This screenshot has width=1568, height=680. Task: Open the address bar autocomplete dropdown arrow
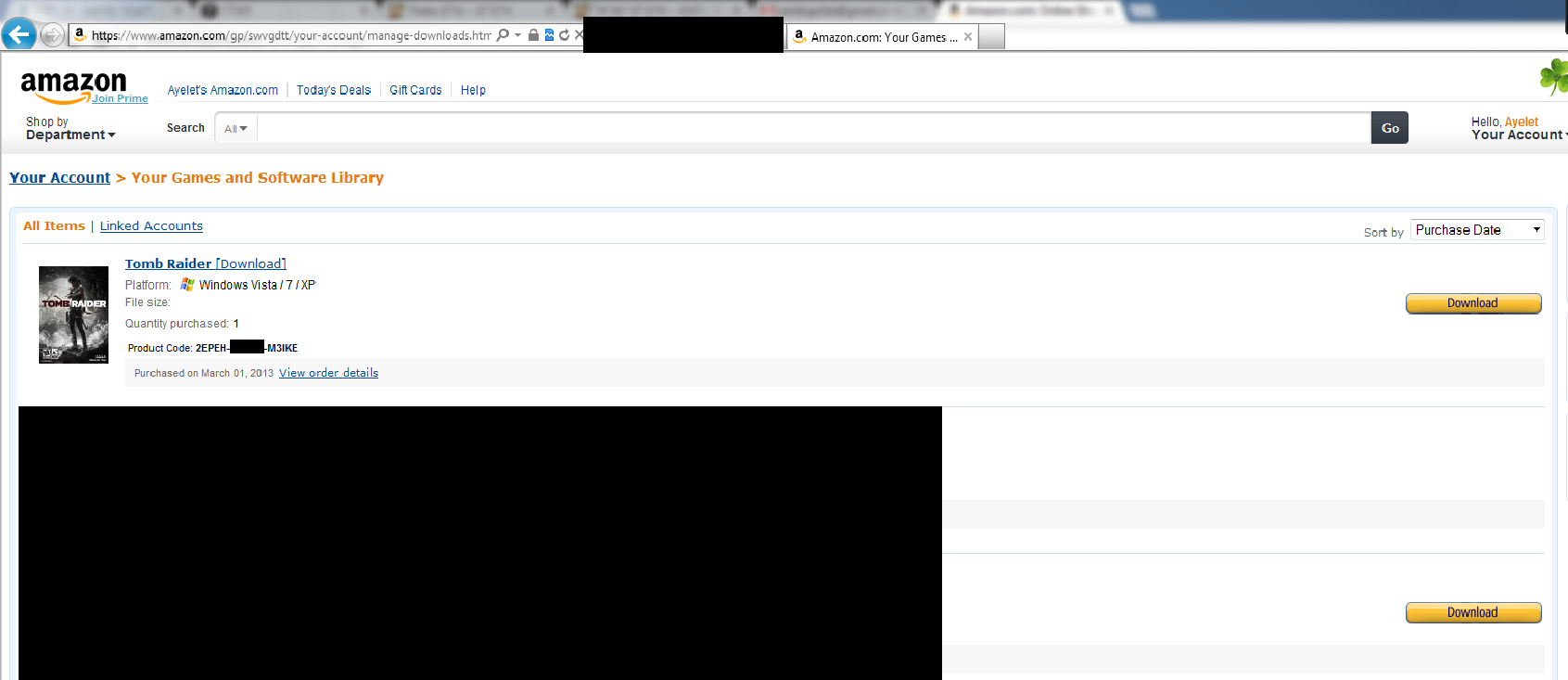click(x=517, y=35)
